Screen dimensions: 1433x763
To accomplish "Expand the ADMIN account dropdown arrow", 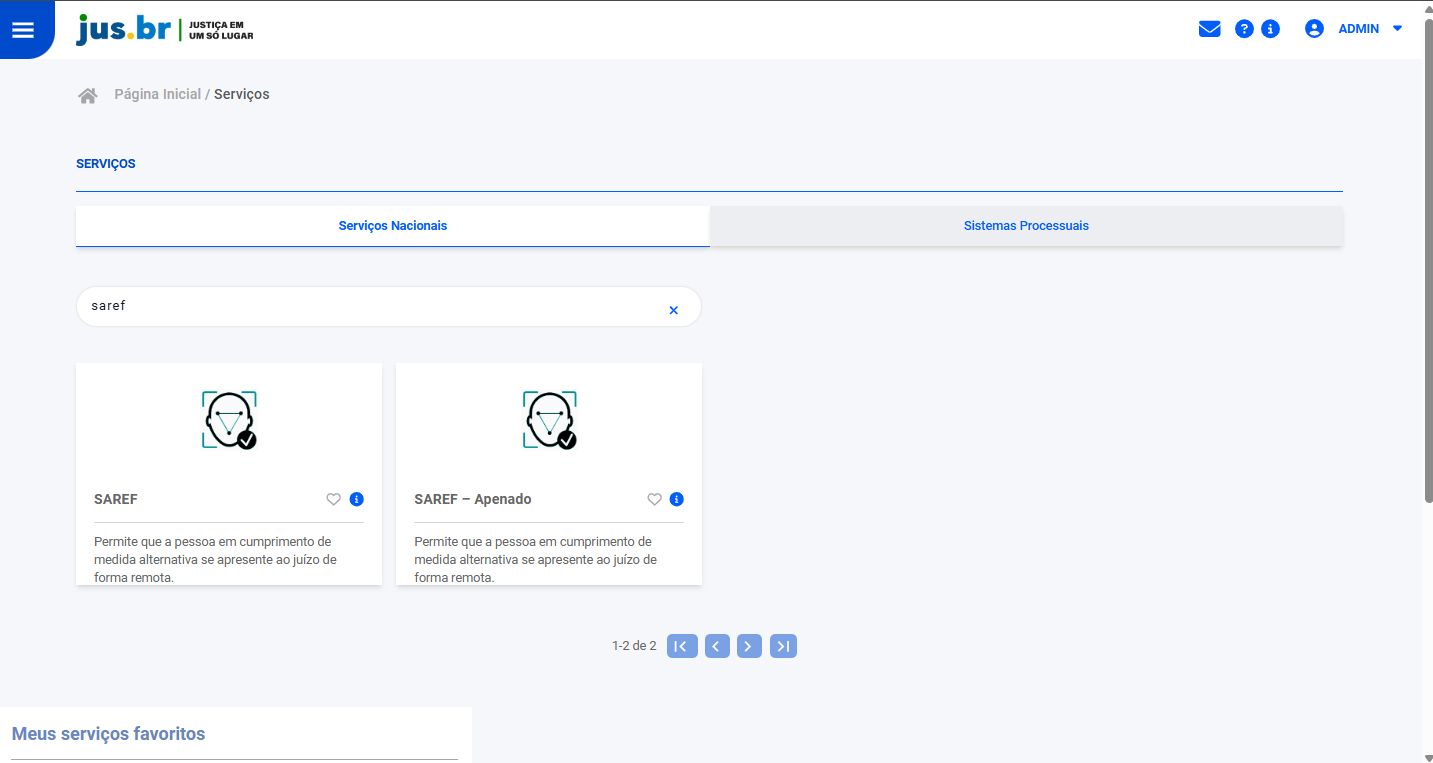I will click(1397, 29).
